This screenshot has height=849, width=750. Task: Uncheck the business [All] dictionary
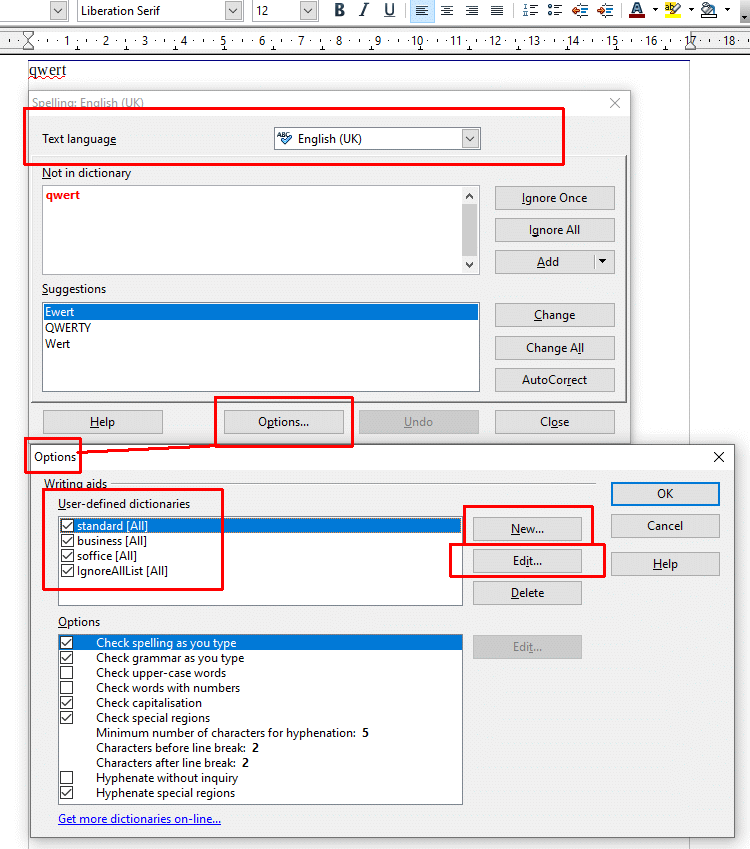[67, 541]
